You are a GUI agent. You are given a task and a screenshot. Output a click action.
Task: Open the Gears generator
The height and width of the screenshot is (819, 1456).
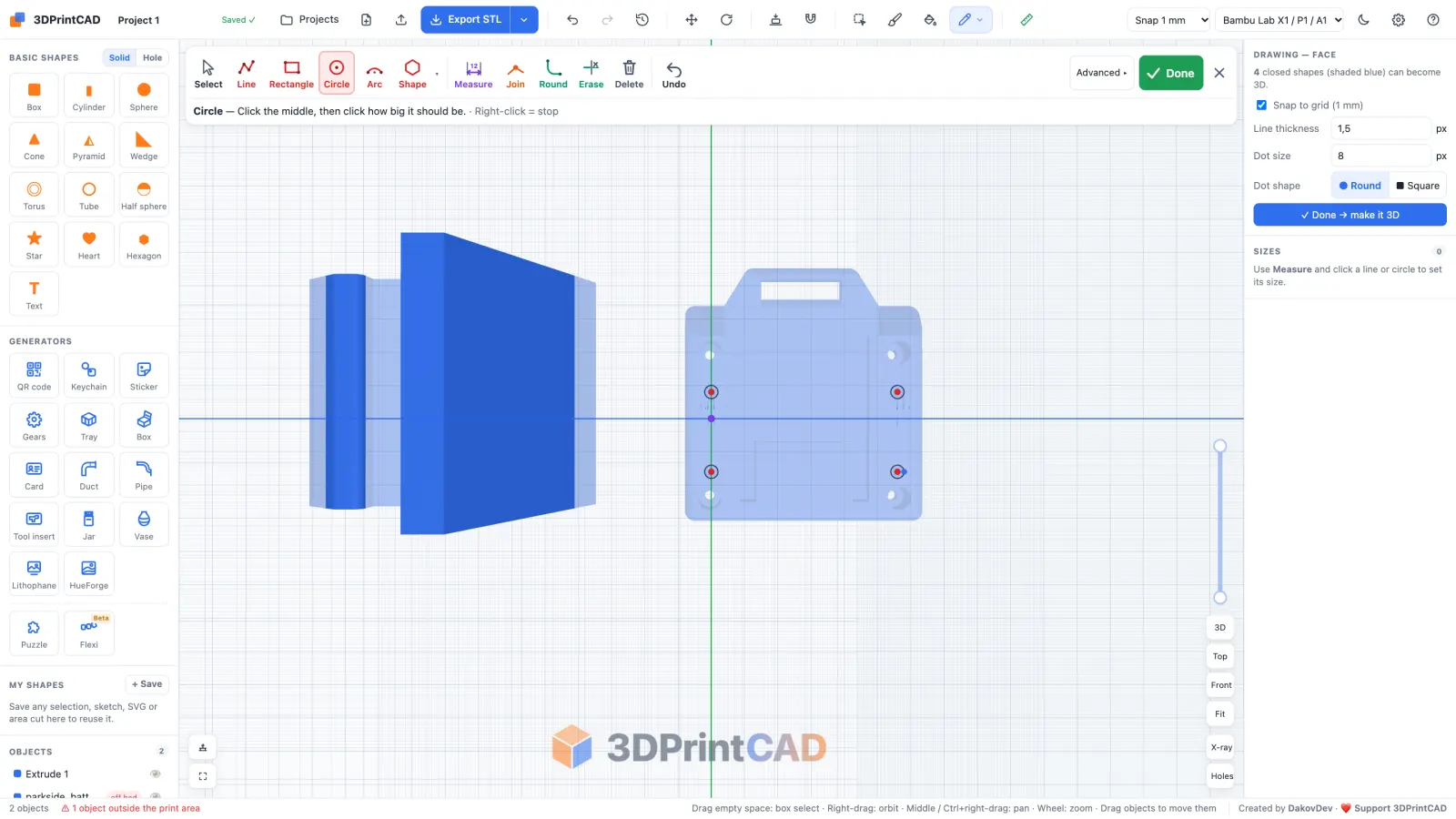point(34,425)
